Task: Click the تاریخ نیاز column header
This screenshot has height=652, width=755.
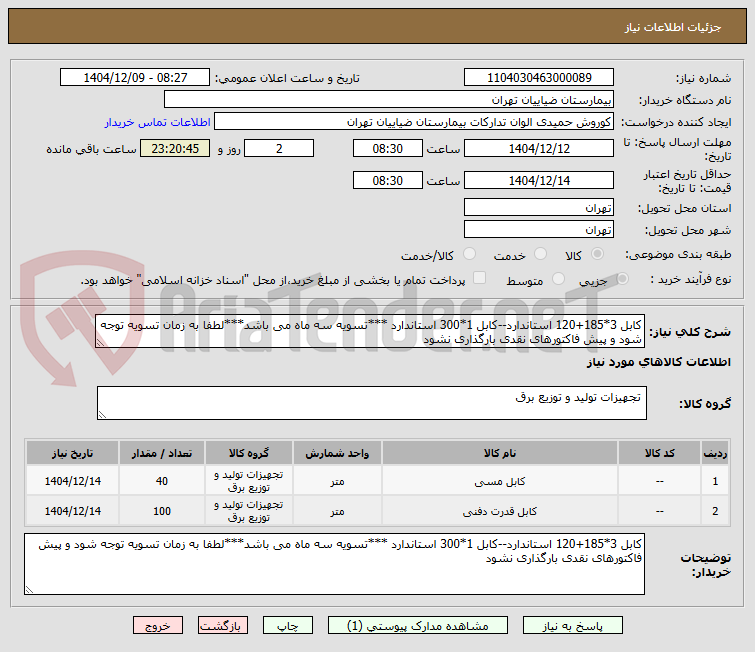Action: click(72, 453)
